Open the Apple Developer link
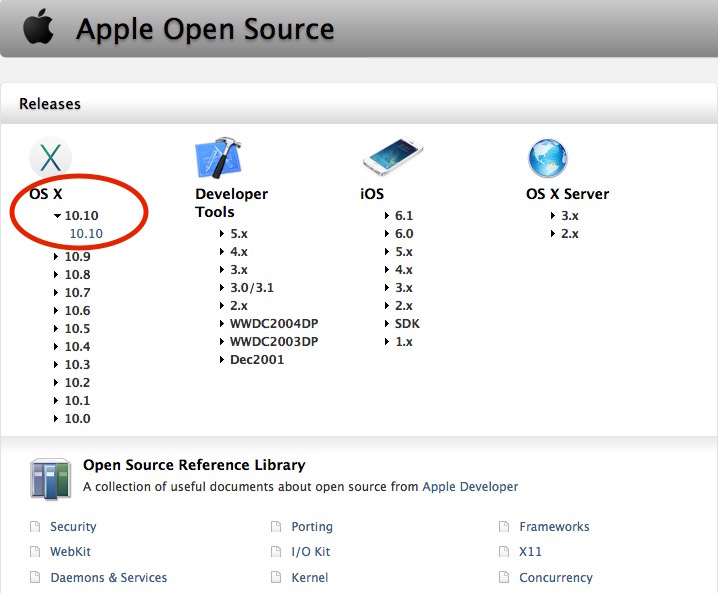Image resolution: width=718 pixels, height=593 pixels. 470,486
